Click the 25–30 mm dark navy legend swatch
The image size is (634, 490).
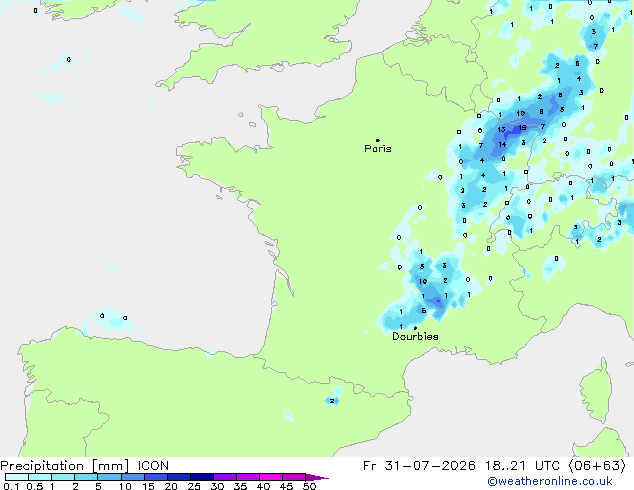(202, 477)
